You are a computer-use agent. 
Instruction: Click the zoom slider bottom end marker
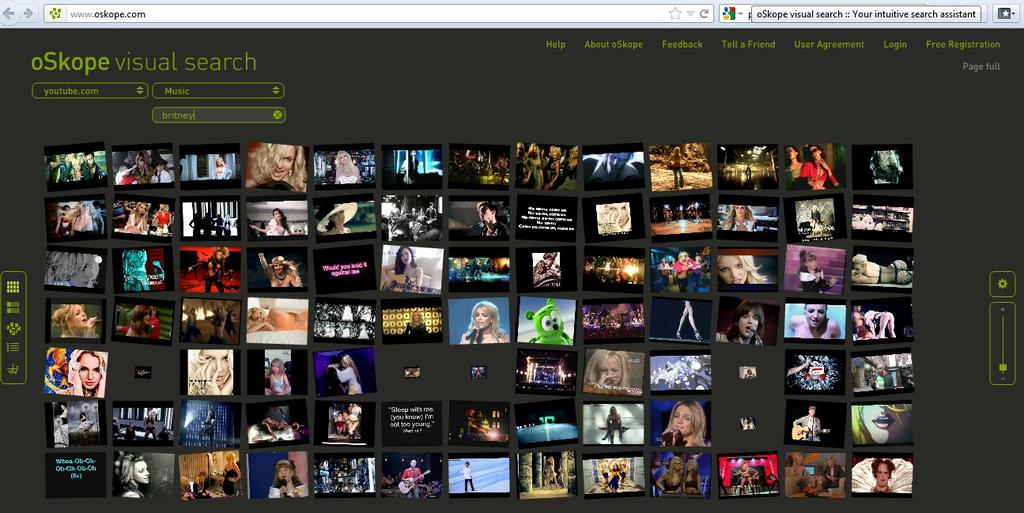(x=1003, y=378)
